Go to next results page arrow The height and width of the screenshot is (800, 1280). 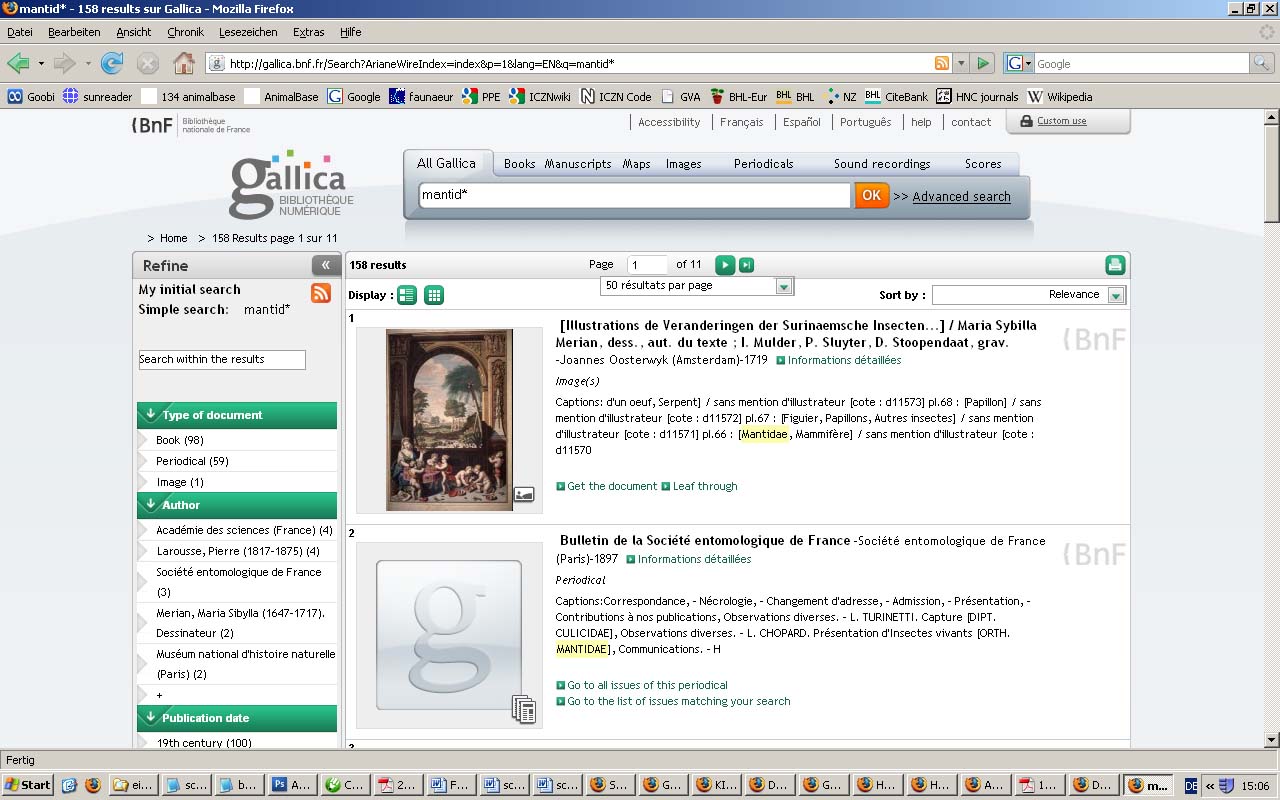(725, 265)
